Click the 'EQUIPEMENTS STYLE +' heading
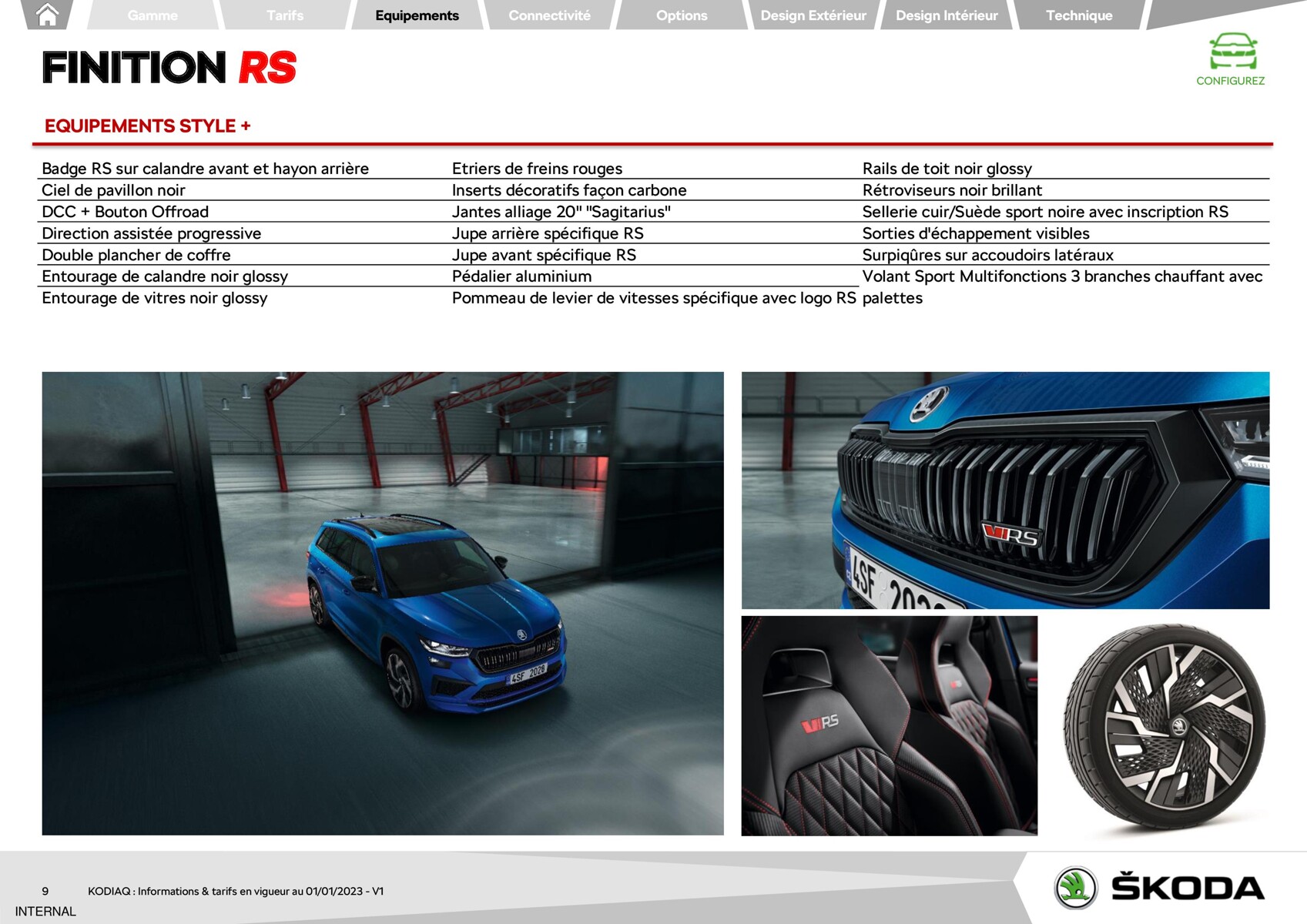Screen dimensions: 1307x924 [x=148, y=126]
